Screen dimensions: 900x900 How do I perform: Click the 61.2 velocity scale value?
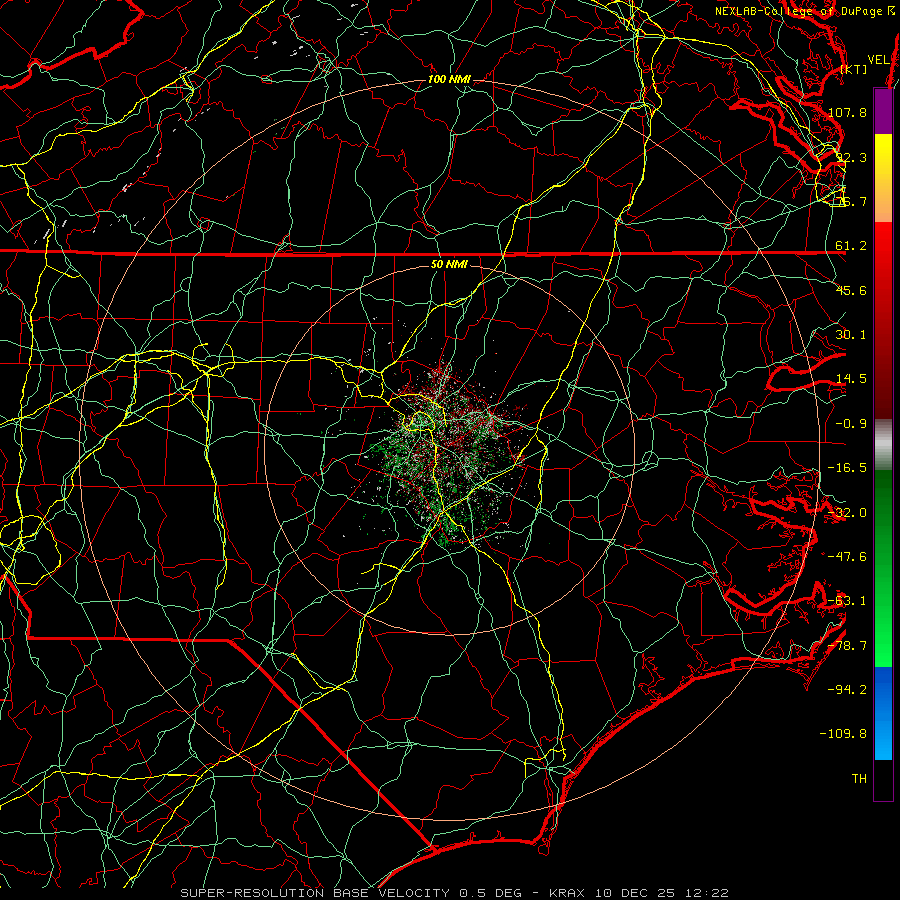[x=851, y=246]
